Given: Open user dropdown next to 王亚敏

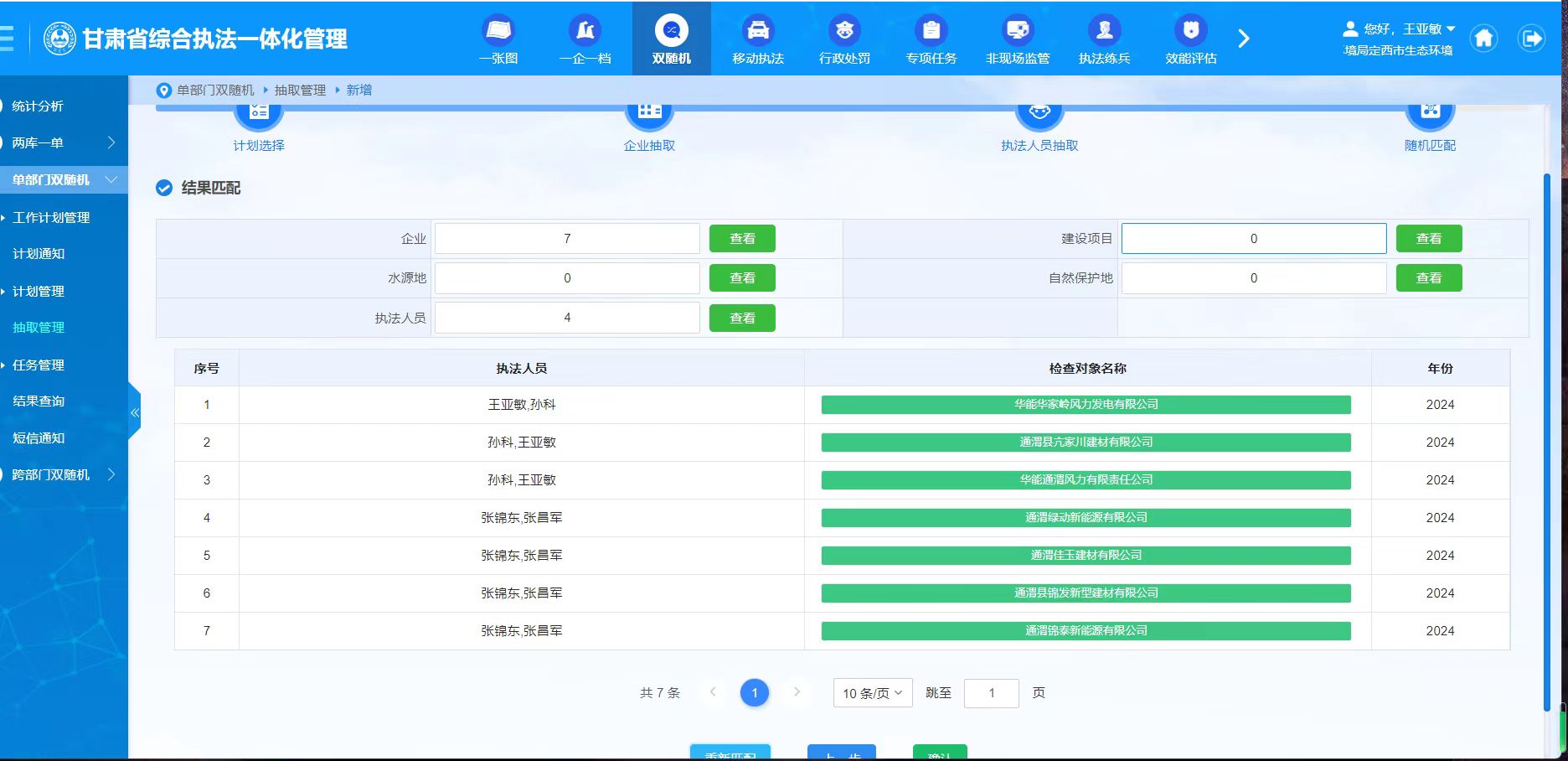Looking at the screenshot, I should 1452,28.
